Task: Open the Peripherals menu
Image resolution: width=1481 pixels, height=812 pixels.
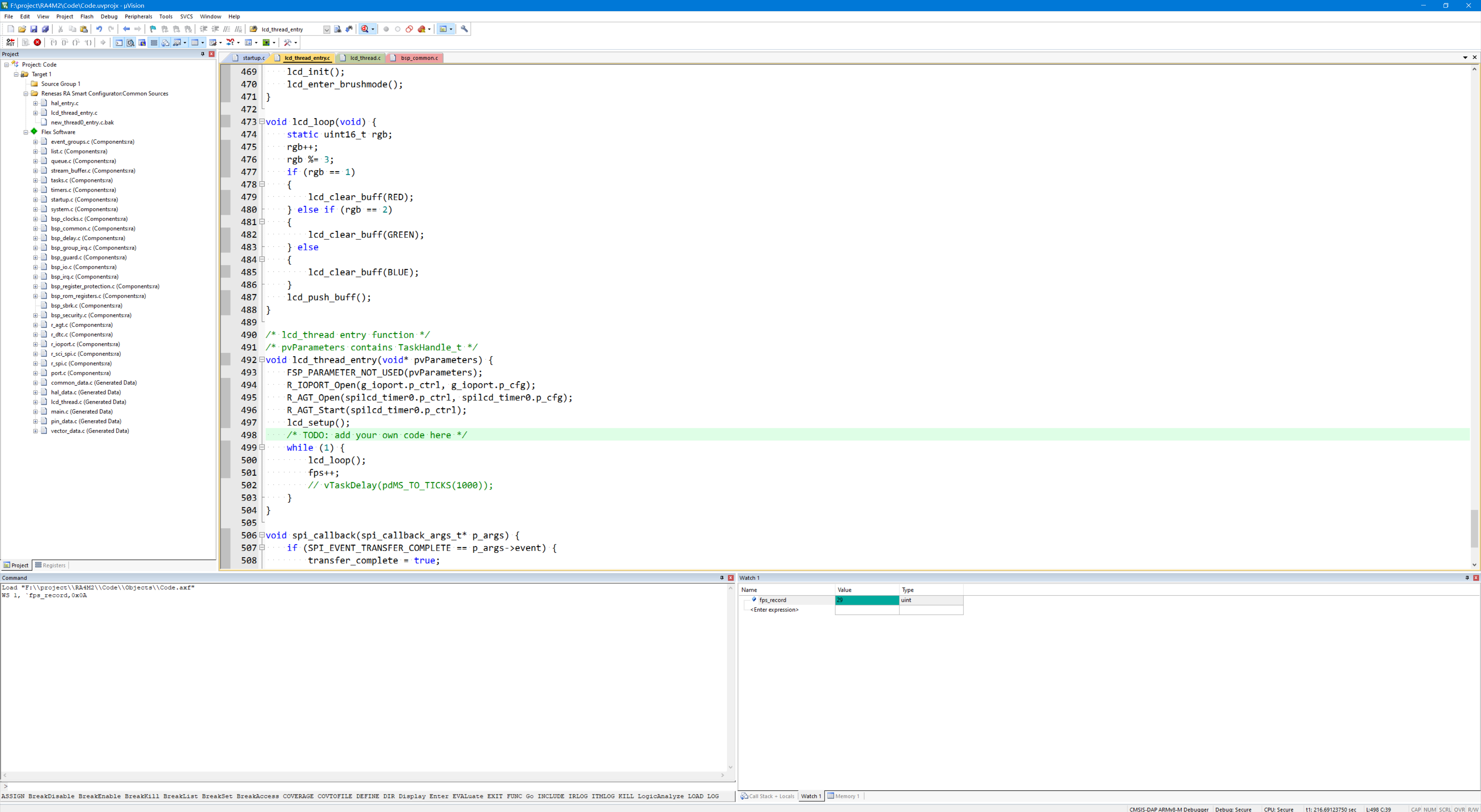Action: [x=138, y=17]
